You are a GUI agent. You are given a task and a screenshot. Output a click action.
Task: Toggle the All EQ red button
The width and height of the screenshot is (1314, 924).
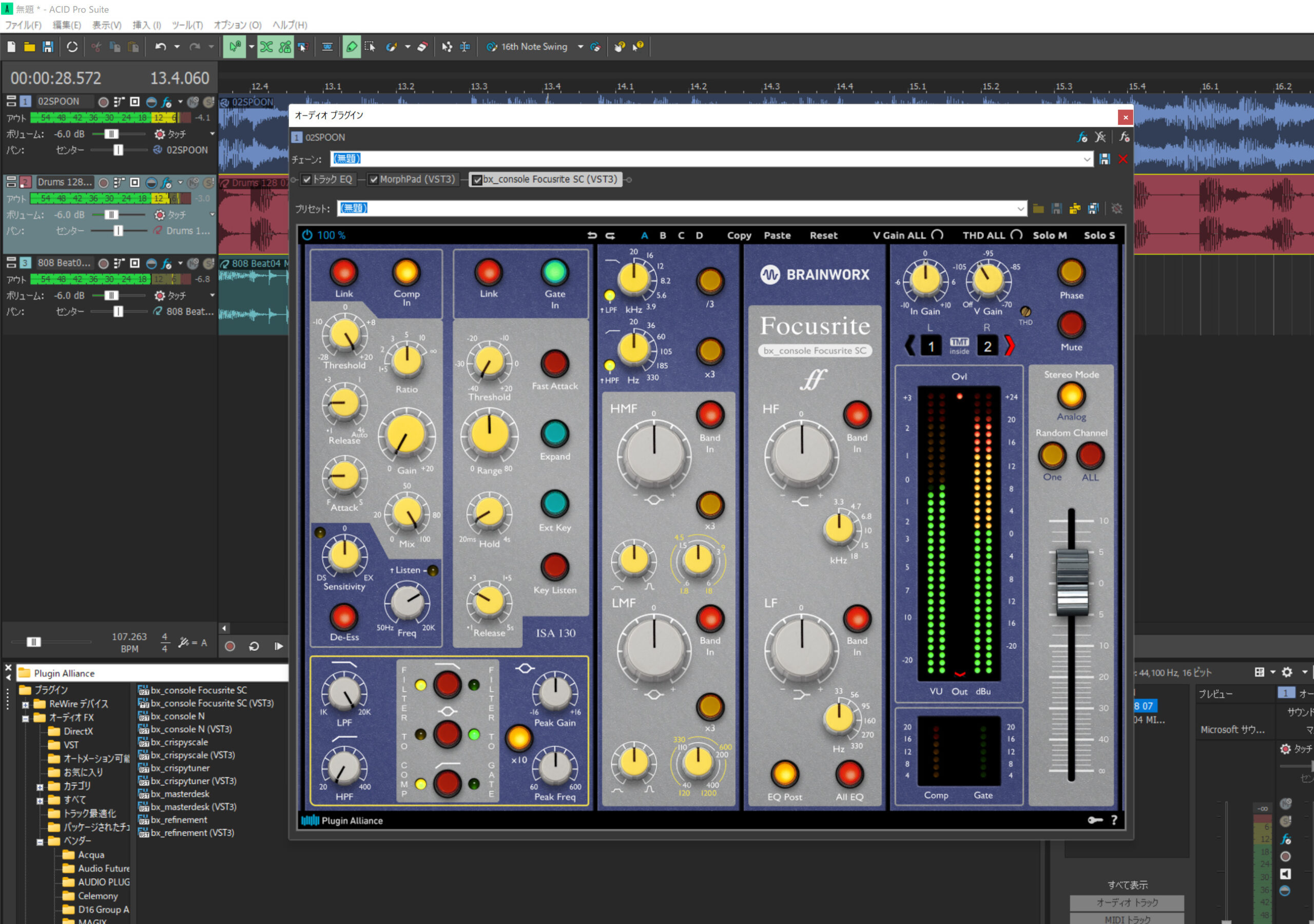click(849, 774)
